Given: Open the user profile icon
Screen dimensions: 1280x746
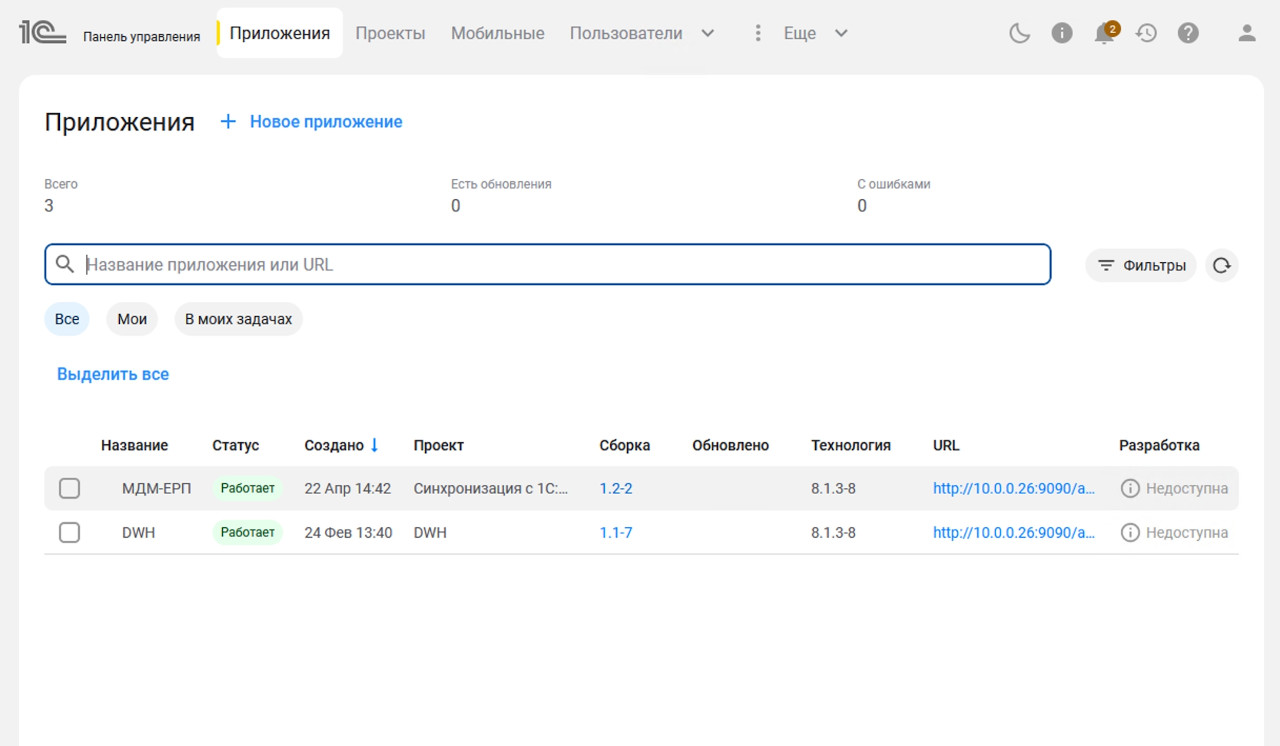Looking at the screenshot, I should (x=1247, y=33).
